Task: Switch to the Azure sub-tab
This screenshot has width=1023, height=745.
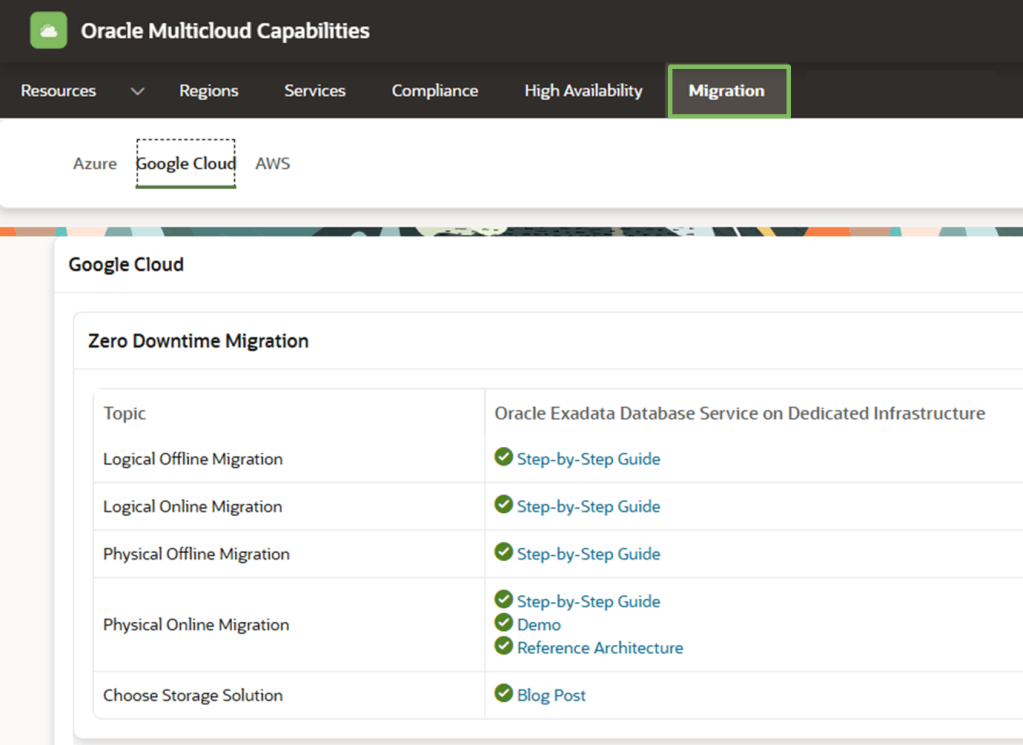Action: (x=95, y=163)
